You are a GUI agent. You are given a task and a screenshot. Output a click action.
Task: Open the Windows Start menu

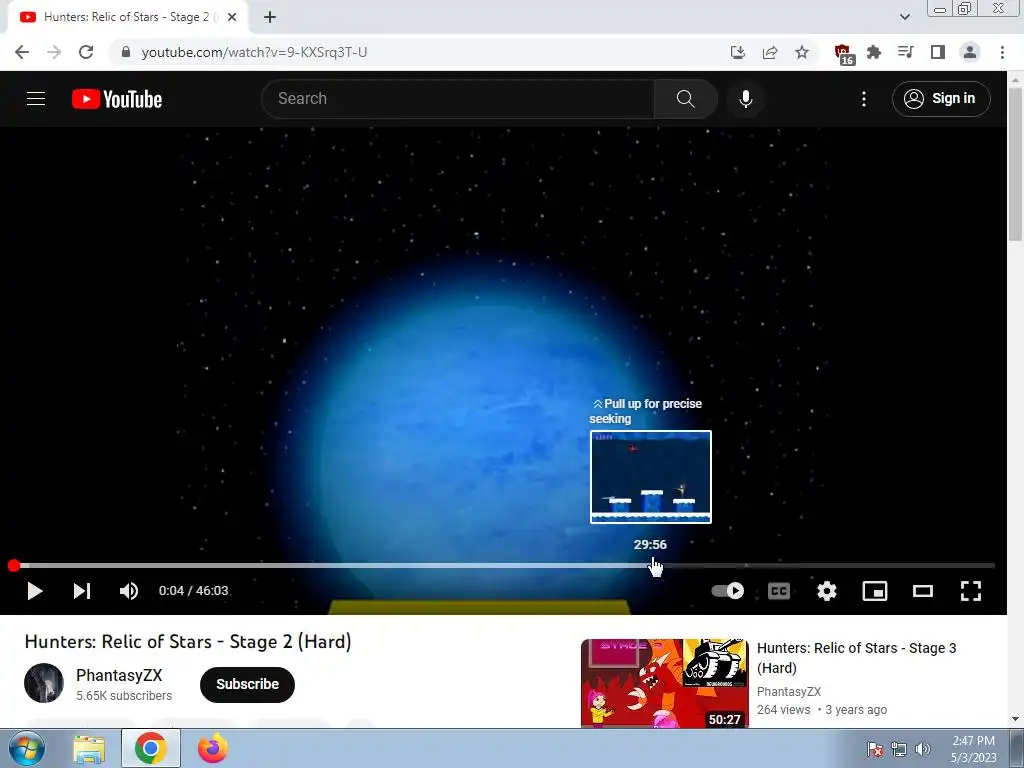point(26,748)
